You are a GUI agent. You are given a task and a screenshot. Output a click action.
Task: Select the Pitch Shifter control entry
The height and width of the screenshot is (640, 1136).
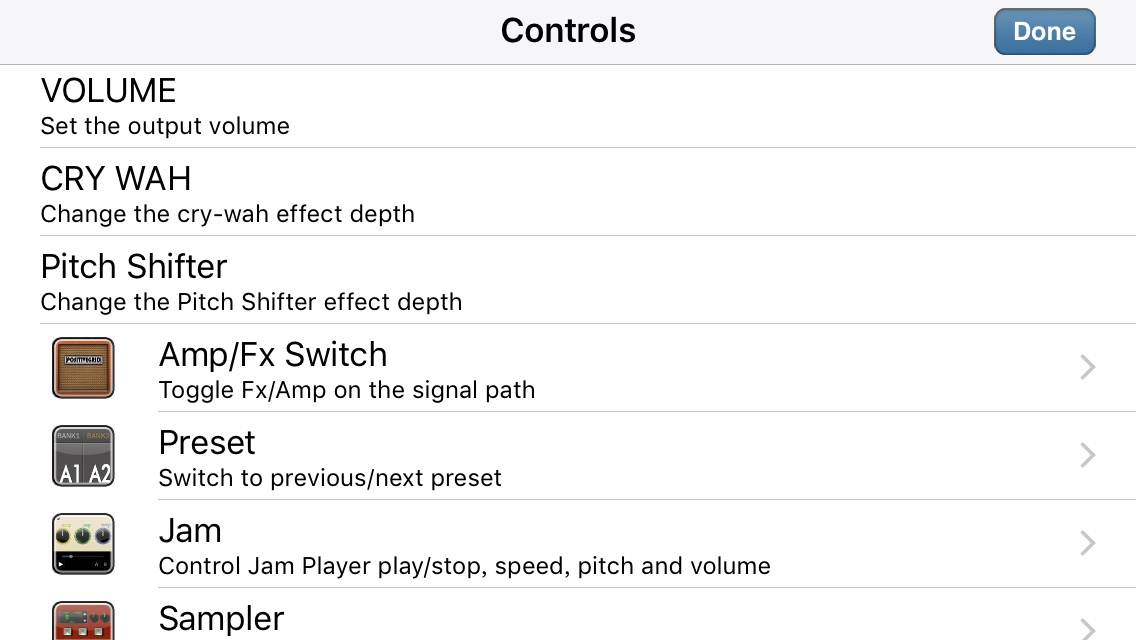point(568,280)
